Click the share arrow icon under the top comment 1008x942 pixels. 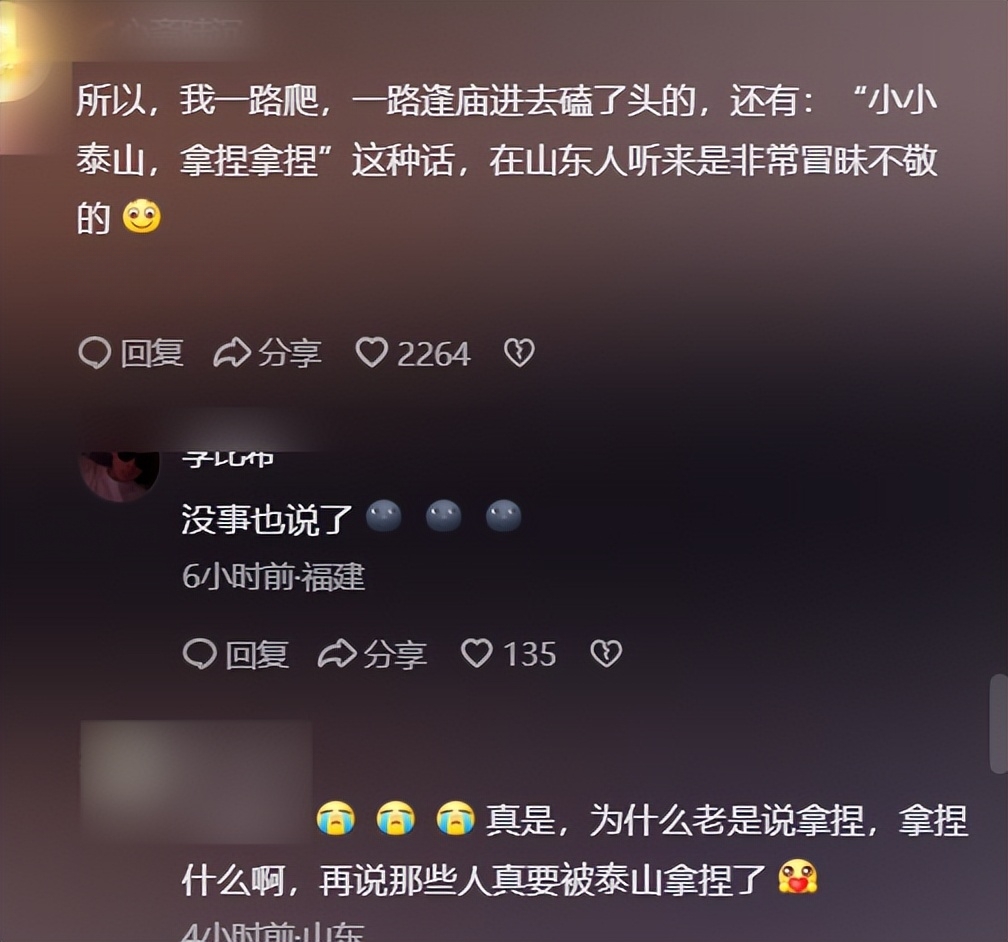click(x=231, y=353)
